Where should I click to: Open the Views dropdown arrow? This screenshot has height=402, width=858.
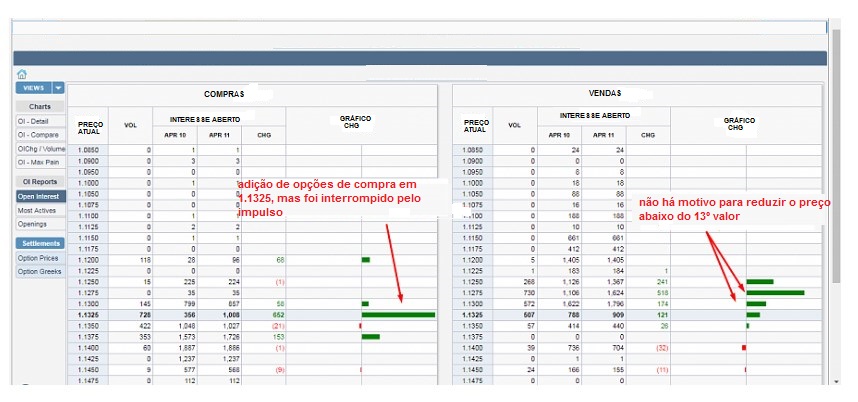tap(58, 89)
